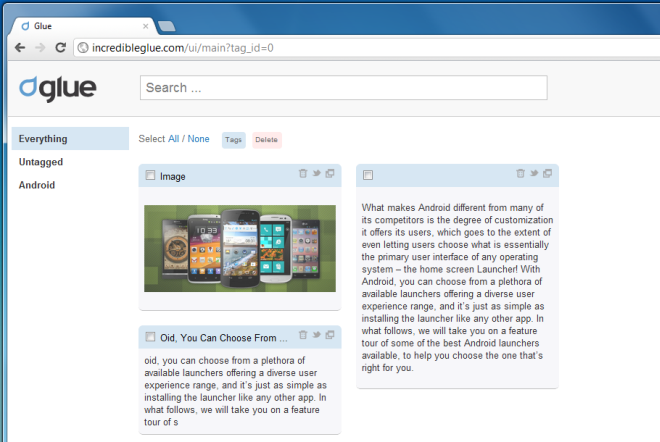Open the Everything category in sidebar
The image size is (660, 442).
(x=70, y=138)
